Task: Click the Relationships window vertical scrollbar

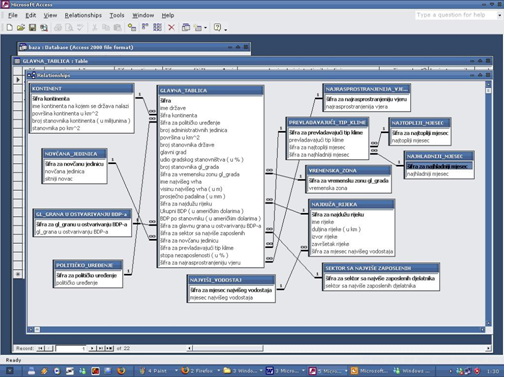Action: (488, 204)
